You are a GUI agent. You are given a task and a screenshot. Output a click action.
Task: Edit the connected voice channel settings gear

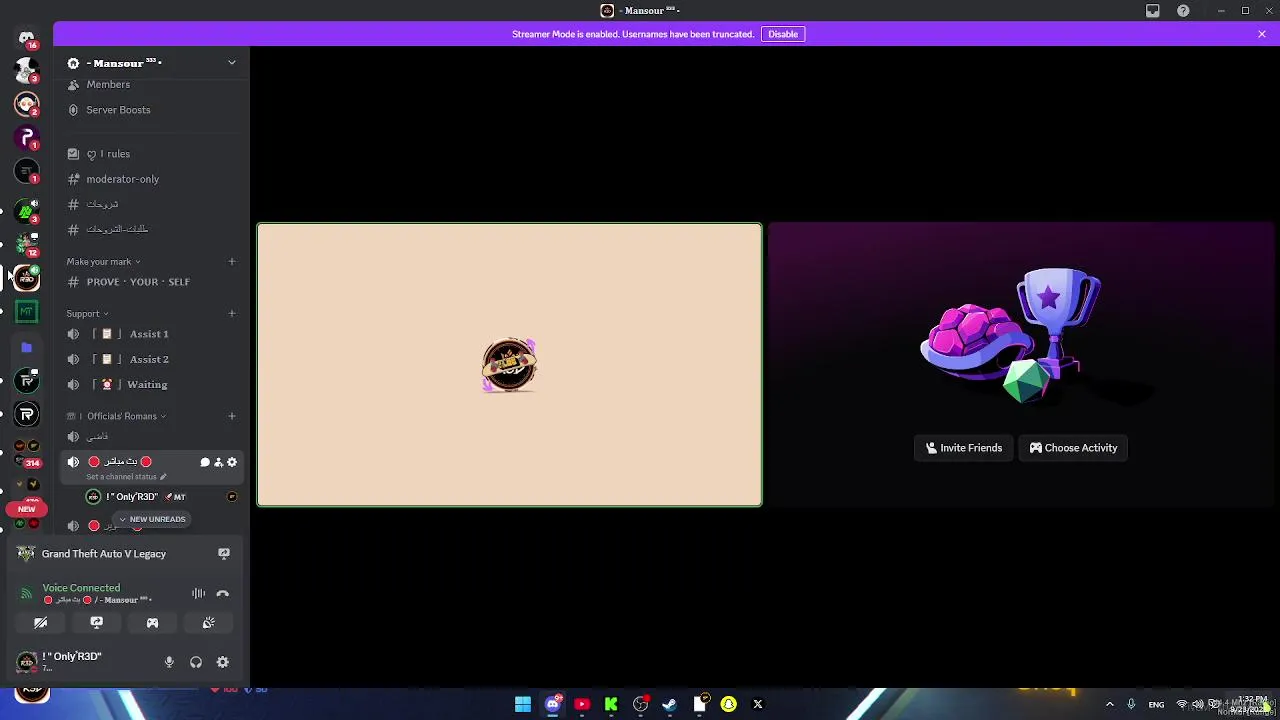coord(232,462)
